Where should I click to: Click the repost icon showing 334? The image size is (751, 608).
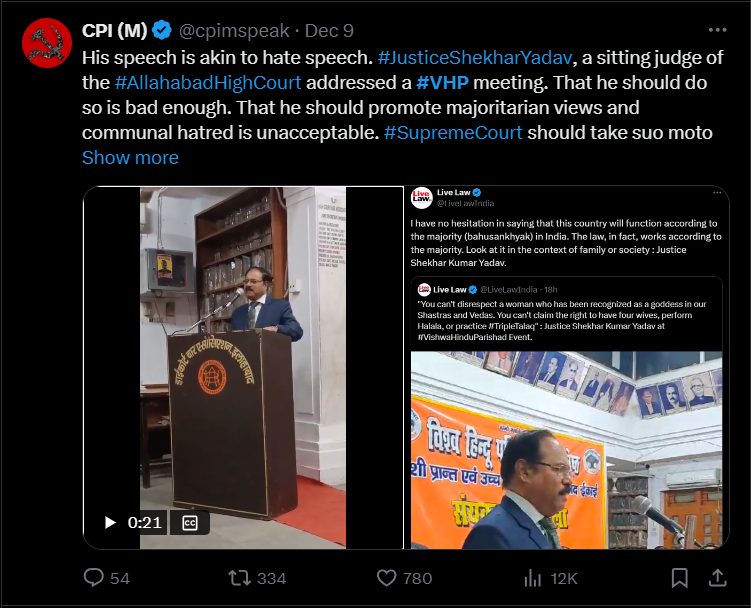(239, 578)
